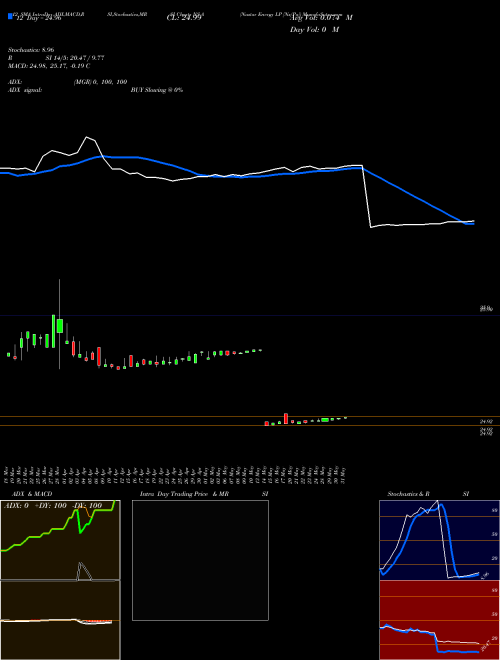Viewport: 500px width, 660px height.
Task: Select the 'BUY Slowing @ 0%' signal text
Action: click(x=157, y=90)
